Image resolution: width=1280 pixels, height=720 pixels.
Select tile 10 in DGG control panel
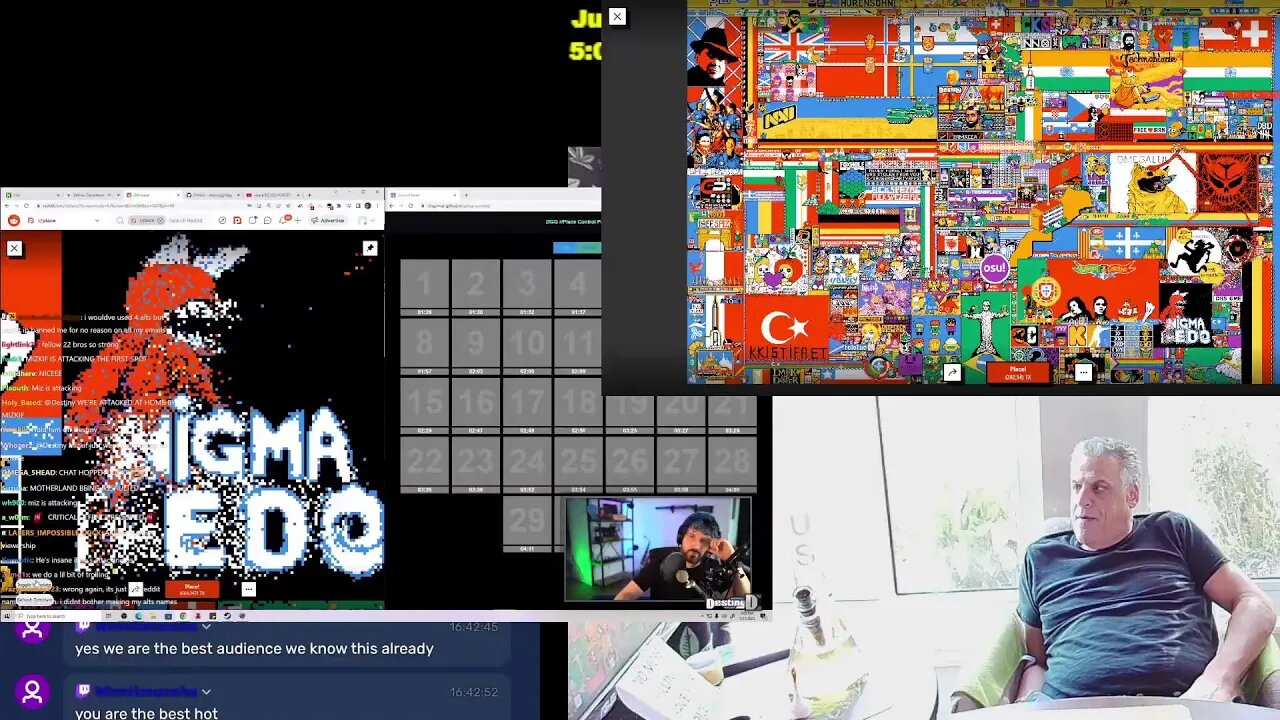(x=527, y=346)
